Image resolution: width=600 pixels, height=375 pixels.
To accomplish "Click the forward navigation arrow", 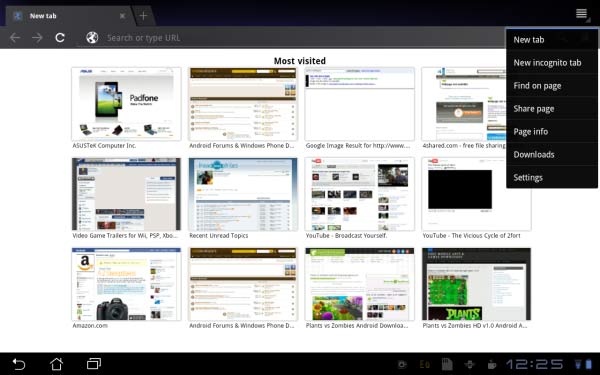I will point(37,38).
